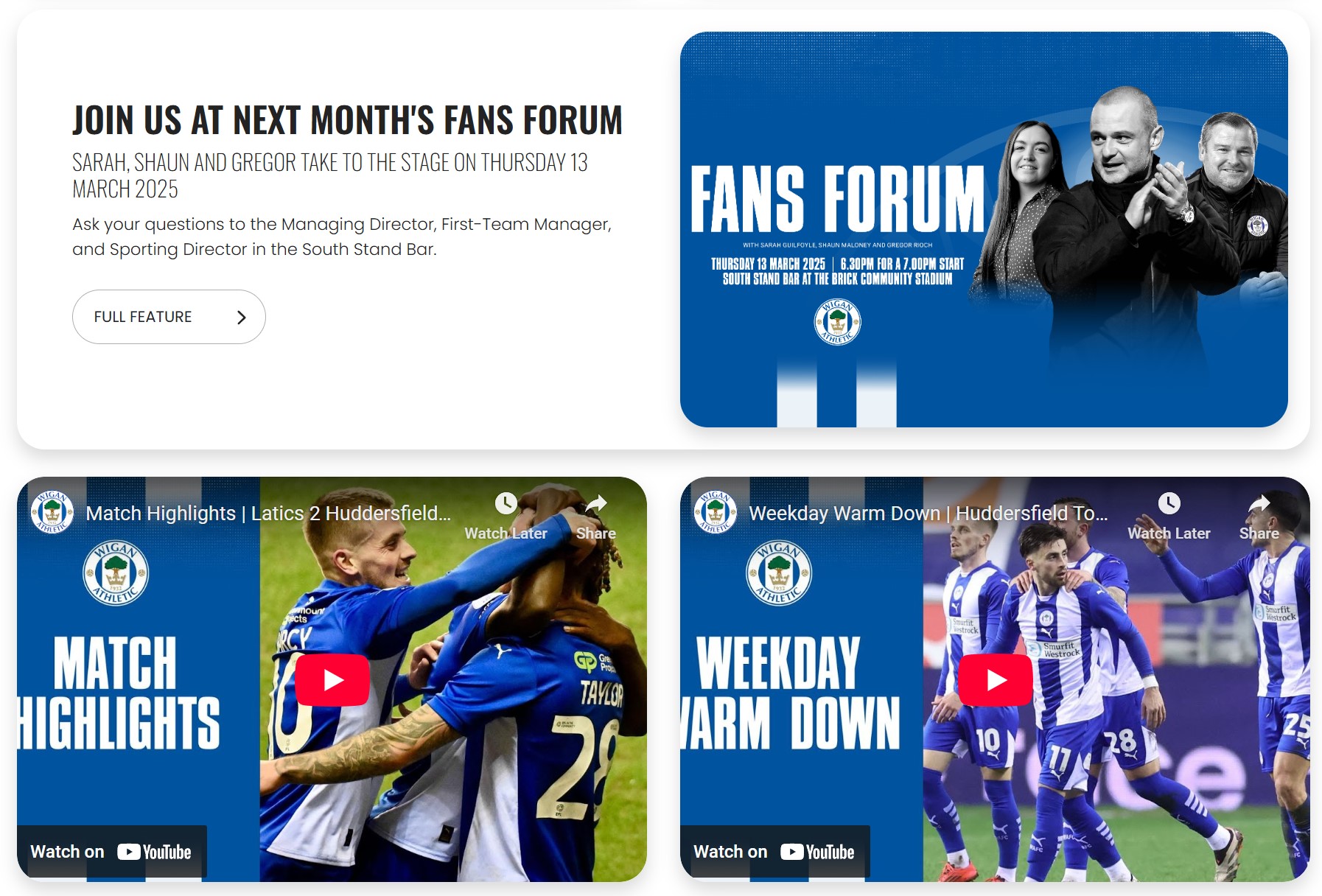This screenshot has height=896, width=1322.
Task: Click the Wigan crest above Weekday Warm Down text
Action: (x=779, y=573)
